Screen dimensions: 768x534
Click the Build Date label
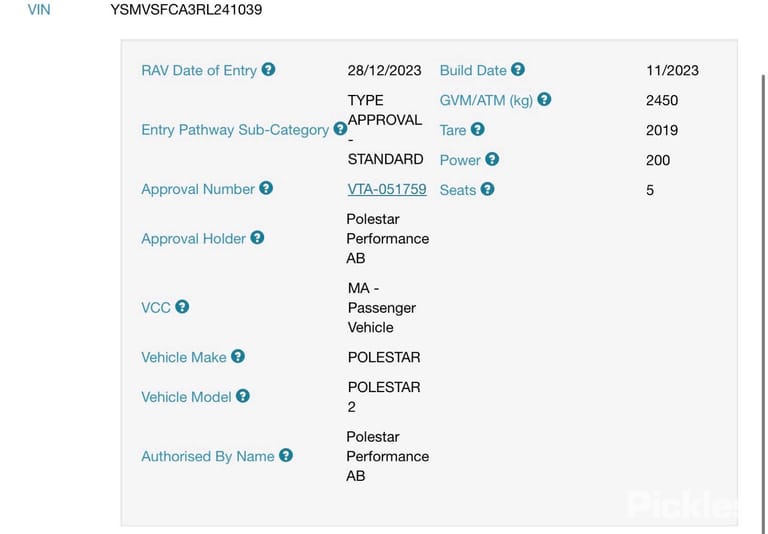(473, 71)
